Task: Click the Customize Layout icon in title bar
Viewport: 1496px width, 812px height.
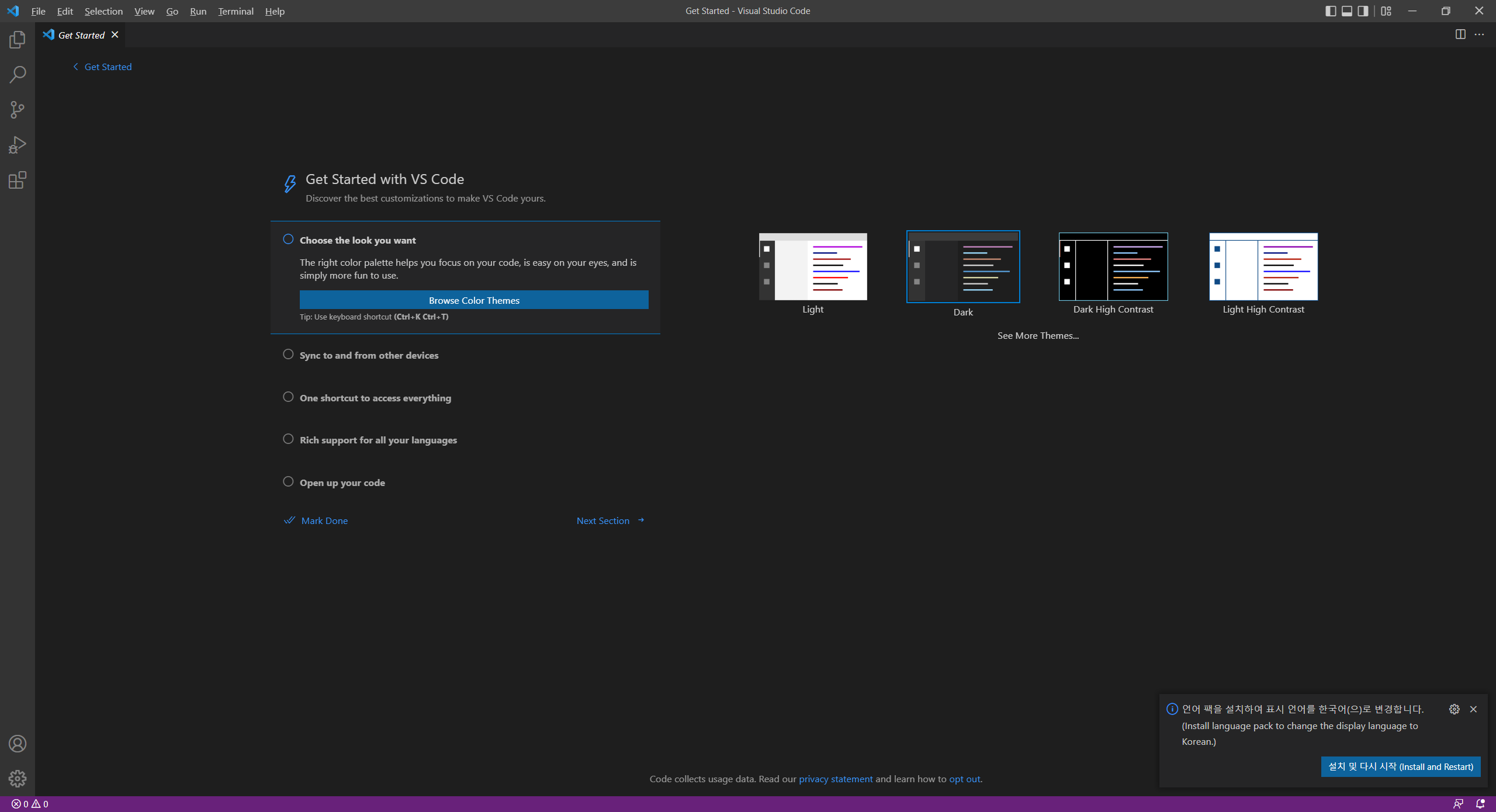Action: point(1386,11)
